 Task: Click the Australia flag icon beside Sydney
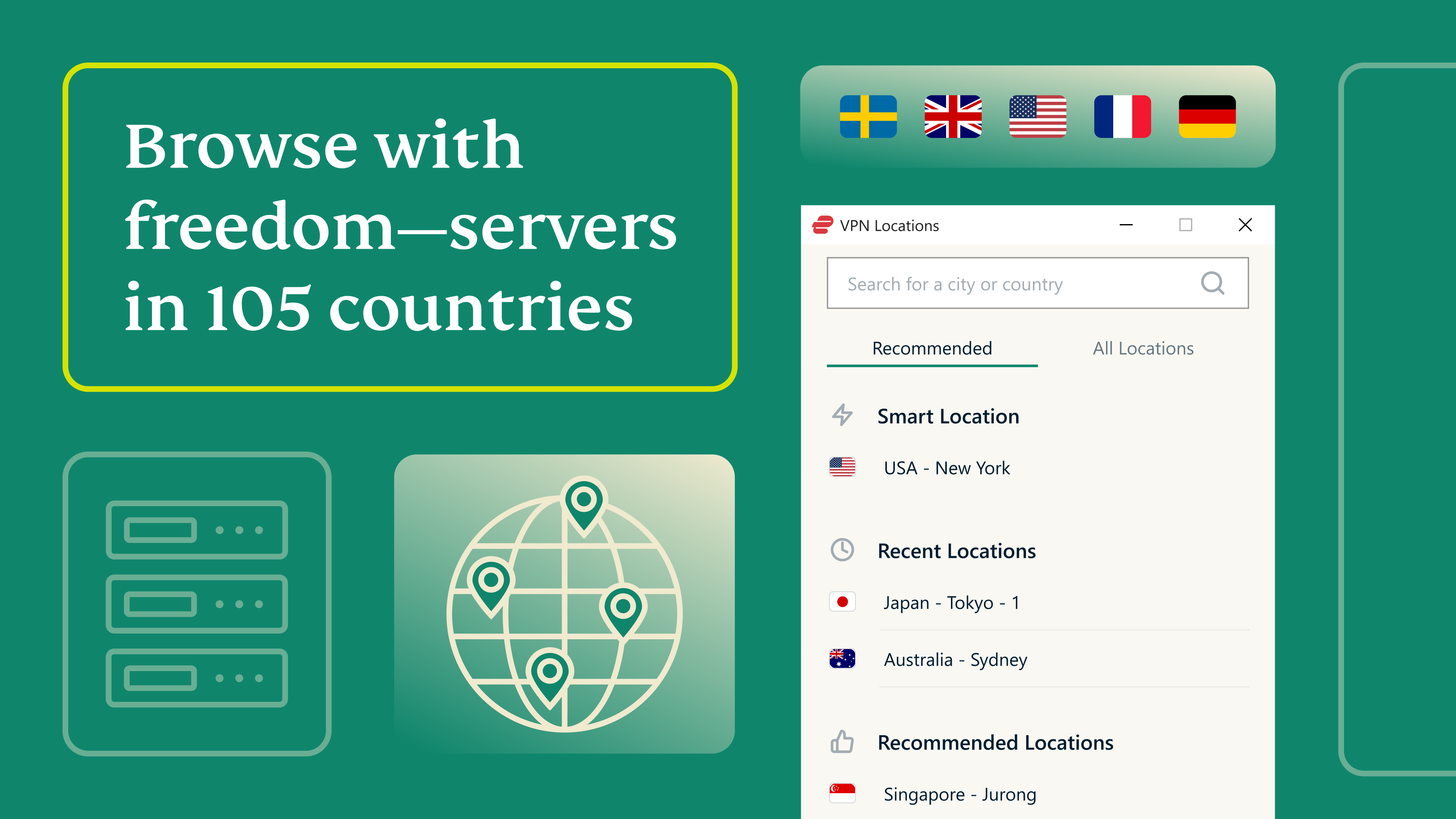pyautogui.click(x=842, y=659)
